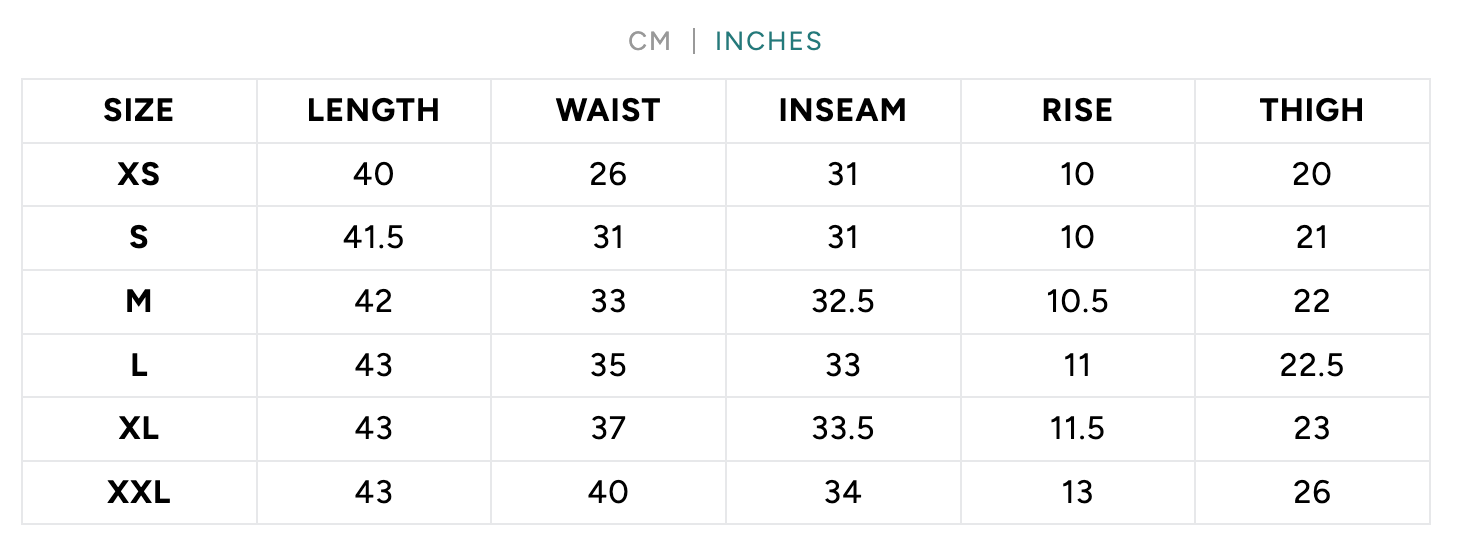Select the XXL size row label
Viewport: 1458px width, 552px height.
(139, 492)
